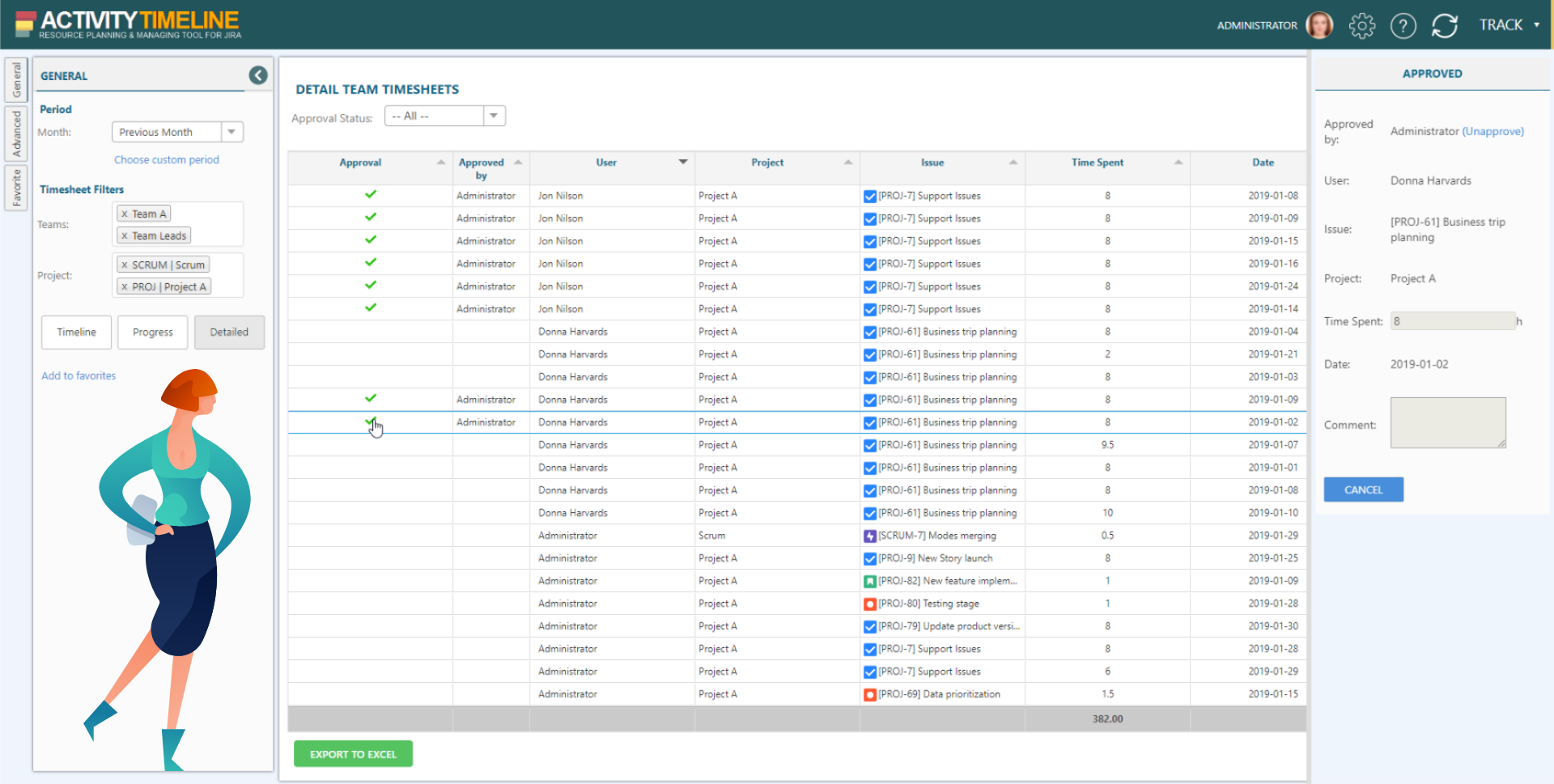
Task: Click approval checkmark for Jon Nilson 2019-01-14
Action: pos(371,307)
